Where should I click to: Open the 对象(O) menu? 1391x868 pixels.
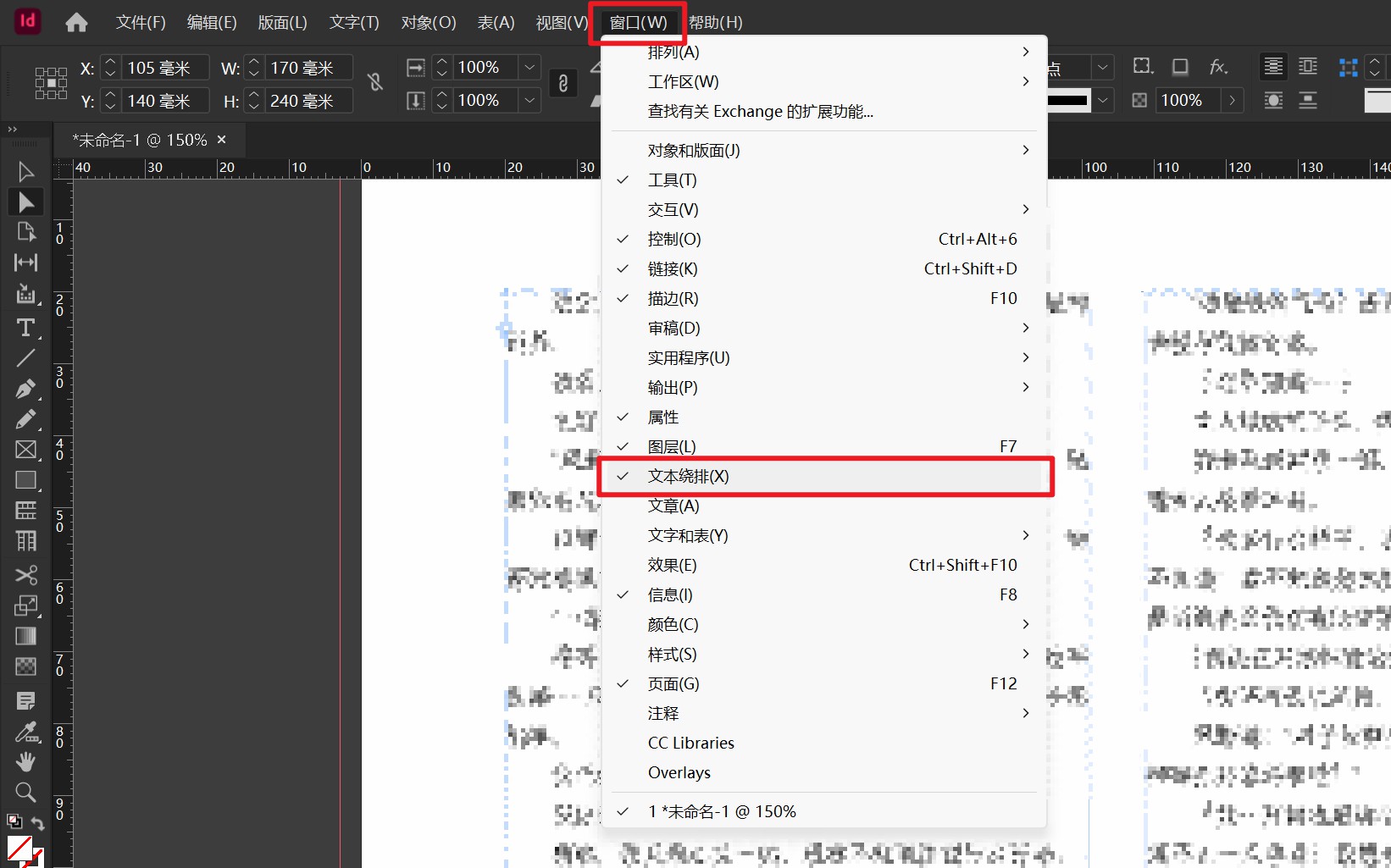click(x=428, y=22)
